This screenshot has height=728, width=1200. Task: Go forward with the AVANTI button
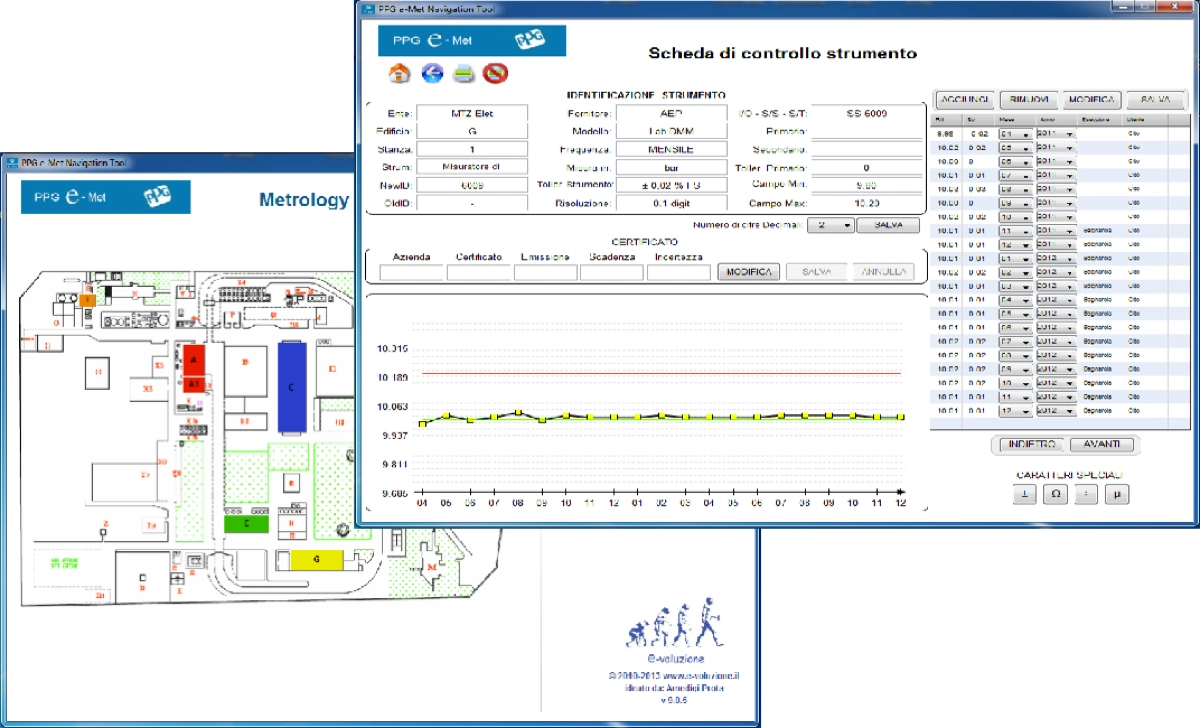(1101, 444)
